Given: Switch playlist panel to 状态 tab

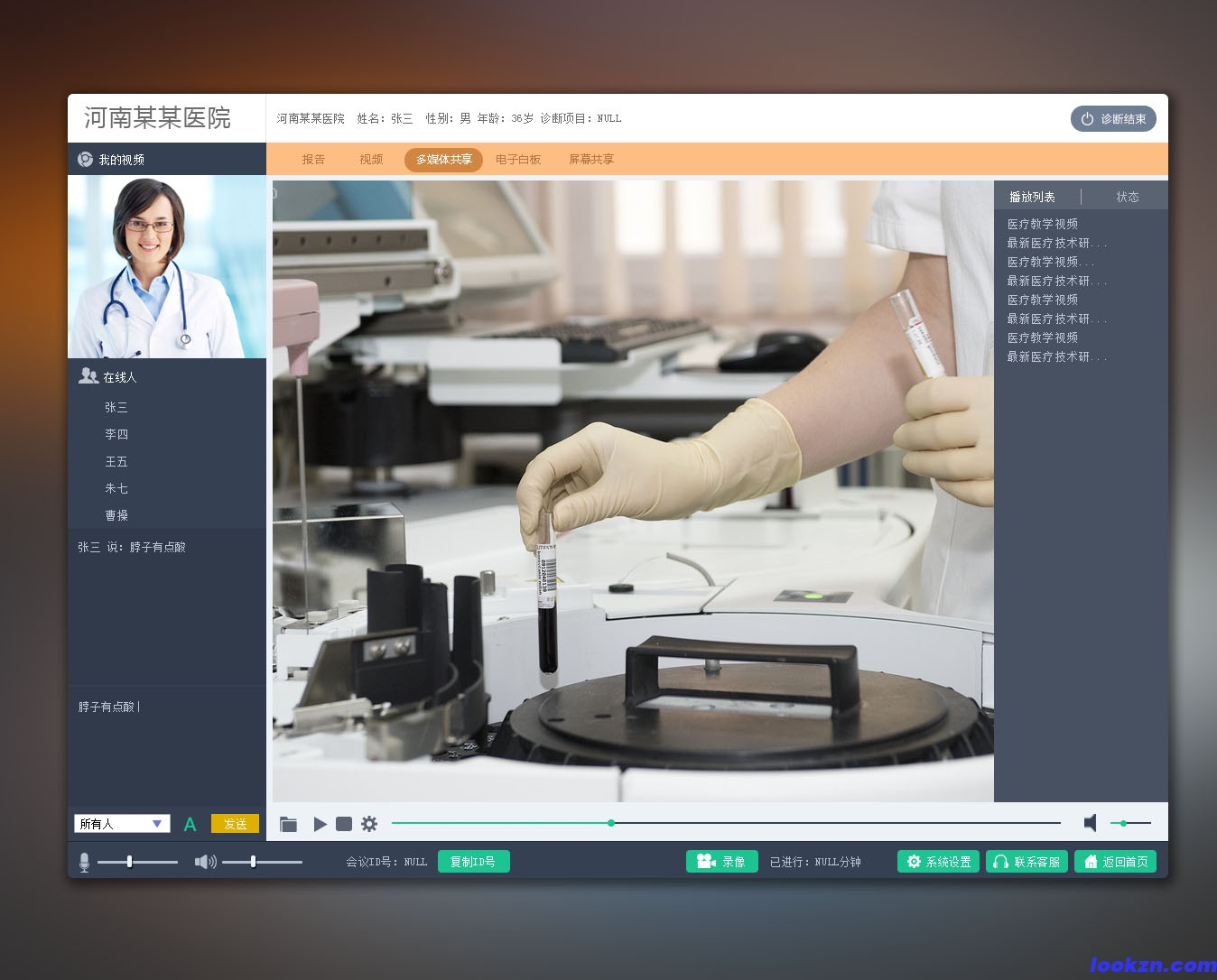Looking at the screenshot, I should click(1127, 197).
